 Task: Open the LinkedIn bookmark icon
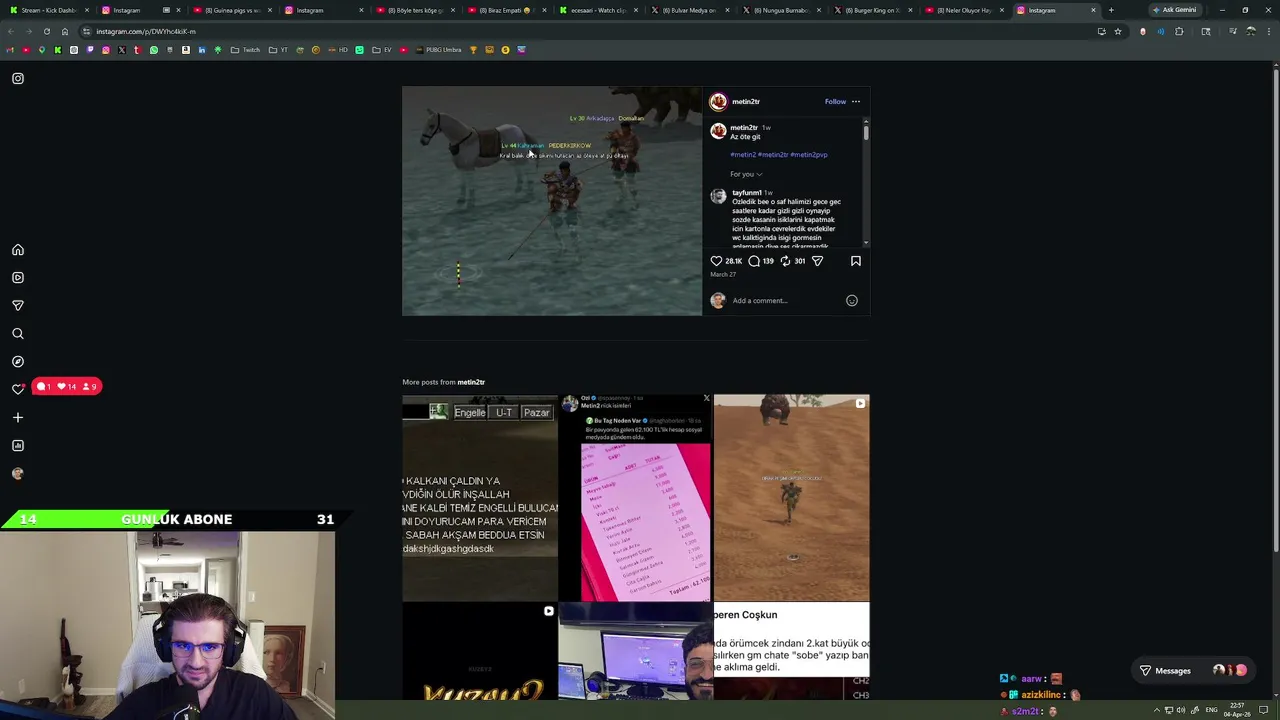(201, 50)
